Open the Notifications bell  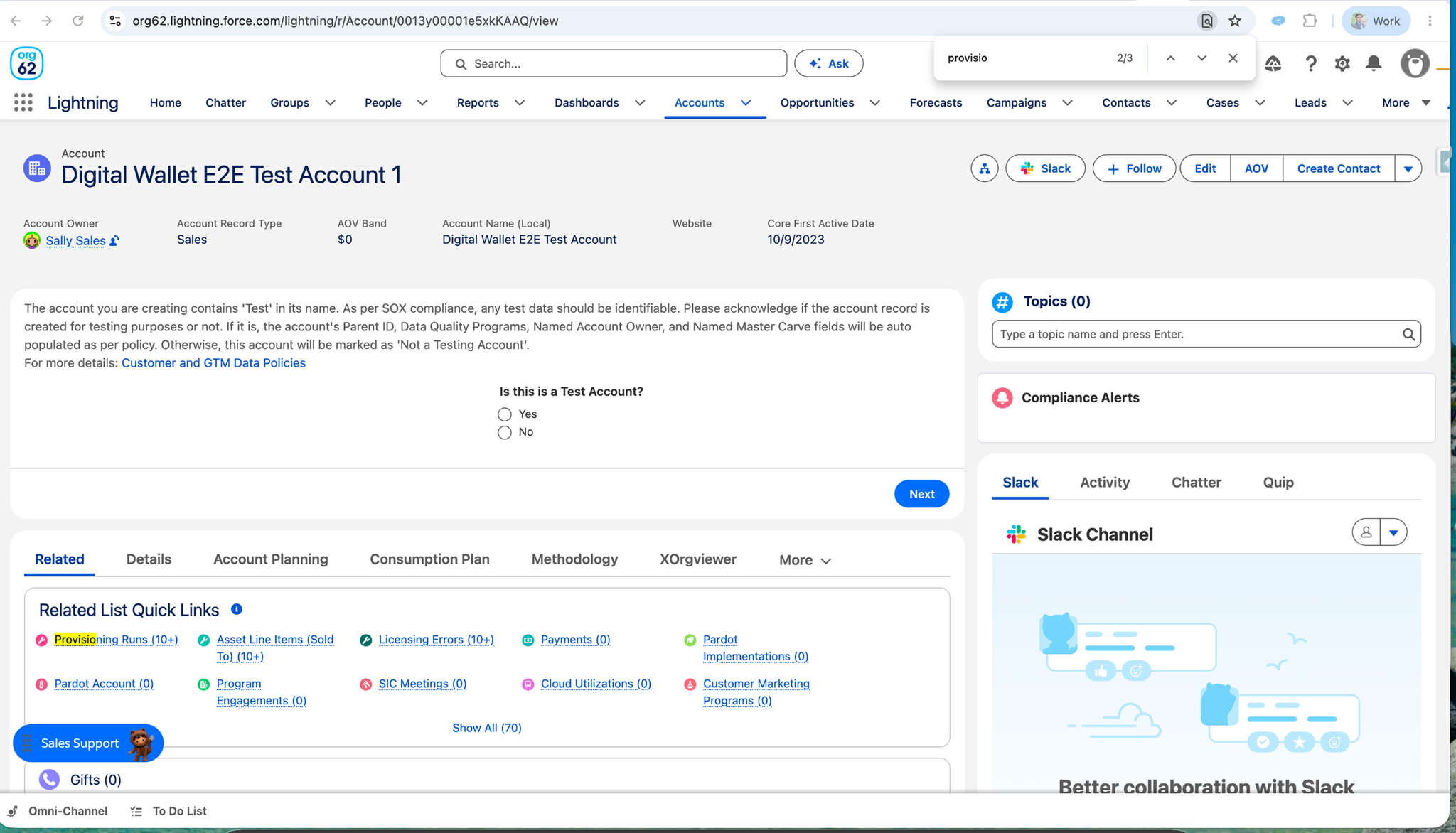point(1374,64)
